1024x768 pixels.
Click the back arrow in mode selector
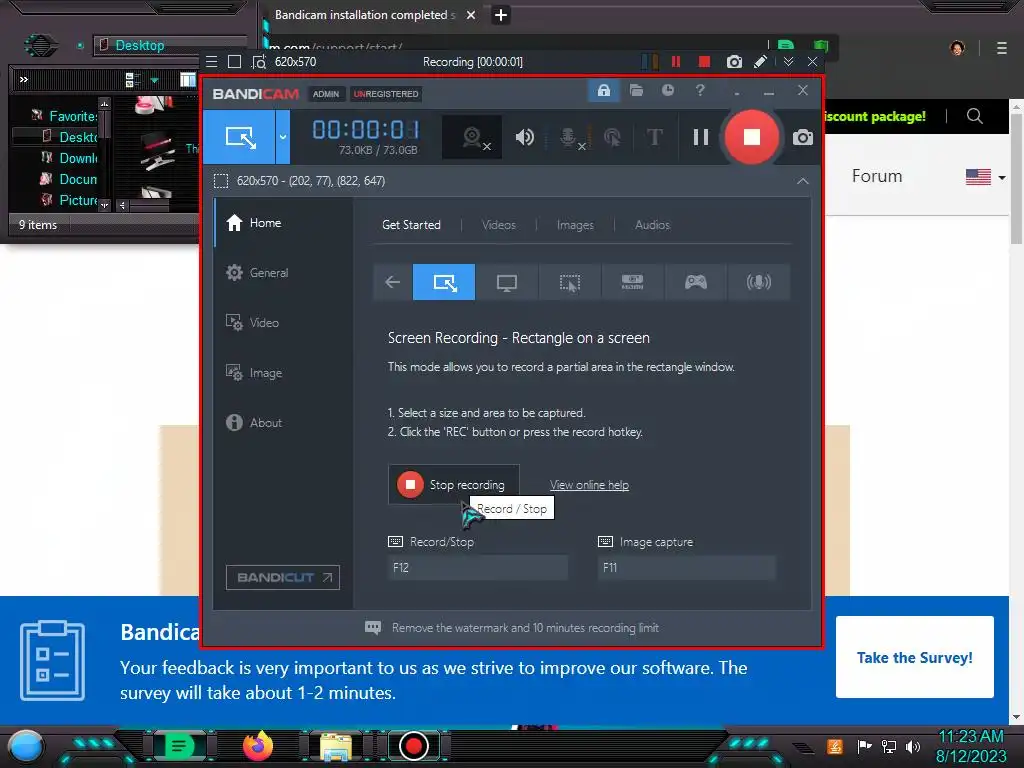(392, 282)
